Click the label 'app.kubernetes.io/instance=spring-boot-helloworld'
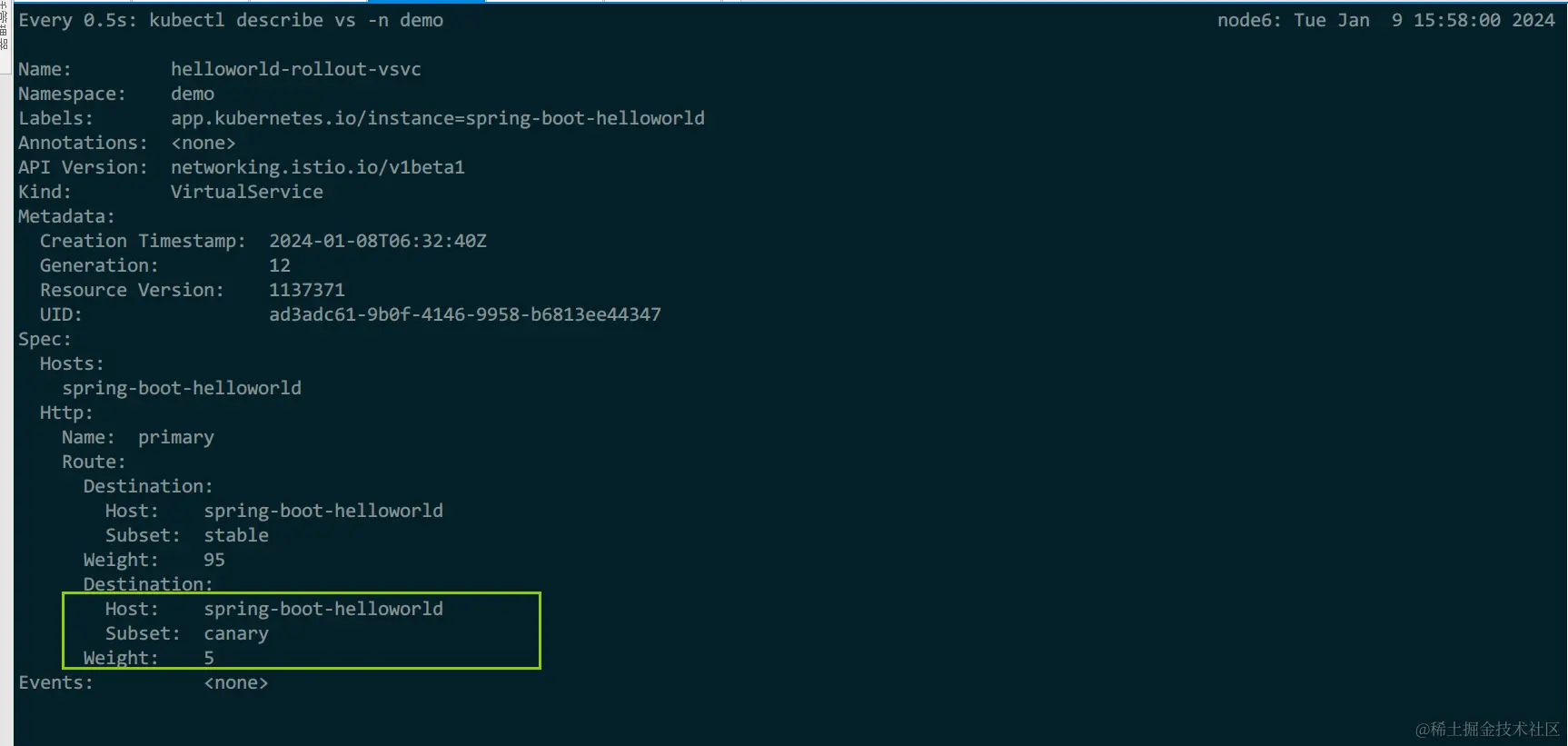1568x746 pixels. pyautogui.click(x=438, y=118)
